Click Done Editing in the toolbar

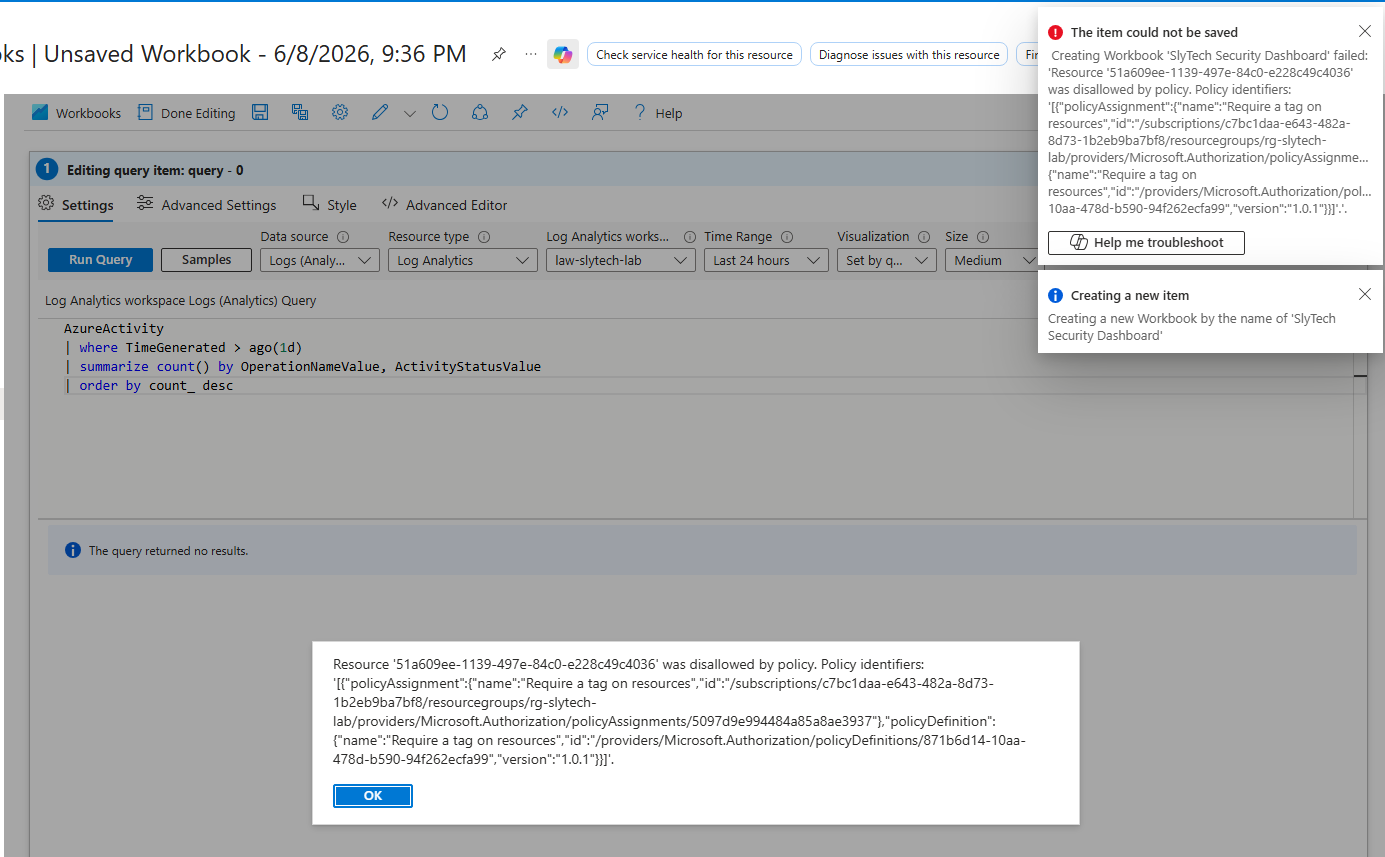[186, 113]
